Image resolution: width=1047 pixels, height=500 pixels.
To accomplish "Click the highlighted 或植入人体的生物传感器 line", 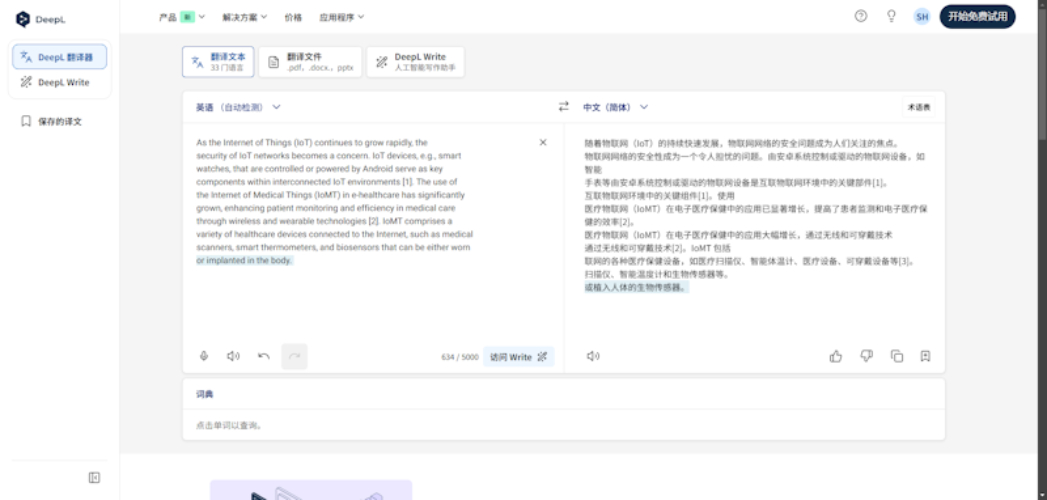I will (636, 287).
